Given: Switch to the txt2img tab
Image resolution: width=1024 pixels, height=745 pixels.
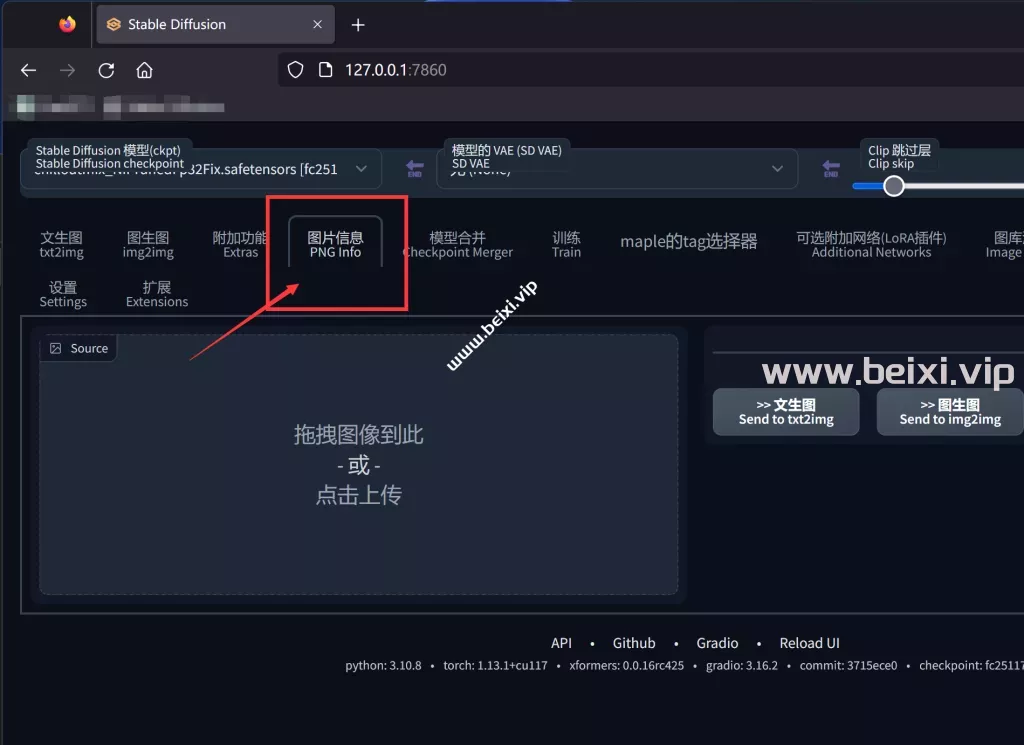Looking at the screenshot, I should (x=61, y=245).
